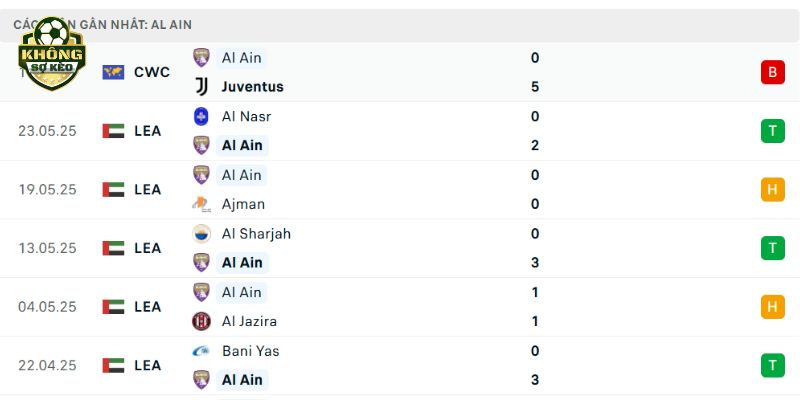Click orange H badge for Ajman match
The image size is (800, 400).
[772, 190]
